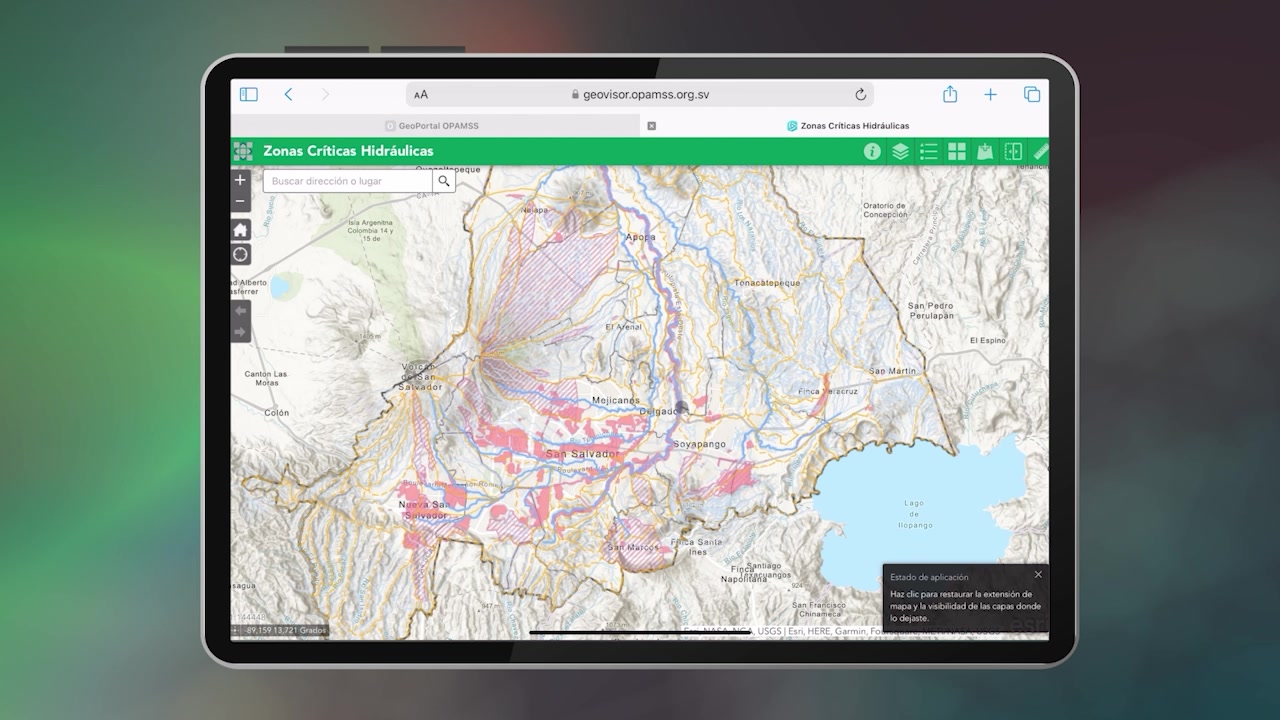Image resolution: width=1280 pixels, height=720 pixels.
Task: Click the 'Apopa' map label
Action: pyautogui.click(x=640, y=237)
